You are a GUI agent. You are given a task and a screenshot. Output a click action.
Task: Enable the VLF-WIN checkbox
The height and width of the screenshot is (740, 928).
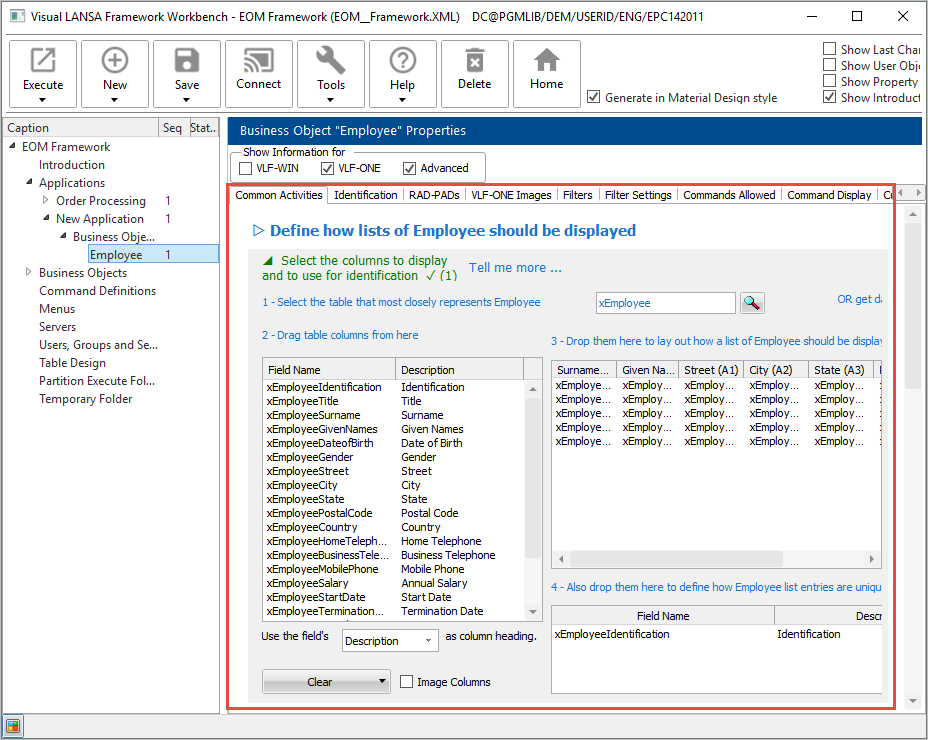[x=245, y=169]
